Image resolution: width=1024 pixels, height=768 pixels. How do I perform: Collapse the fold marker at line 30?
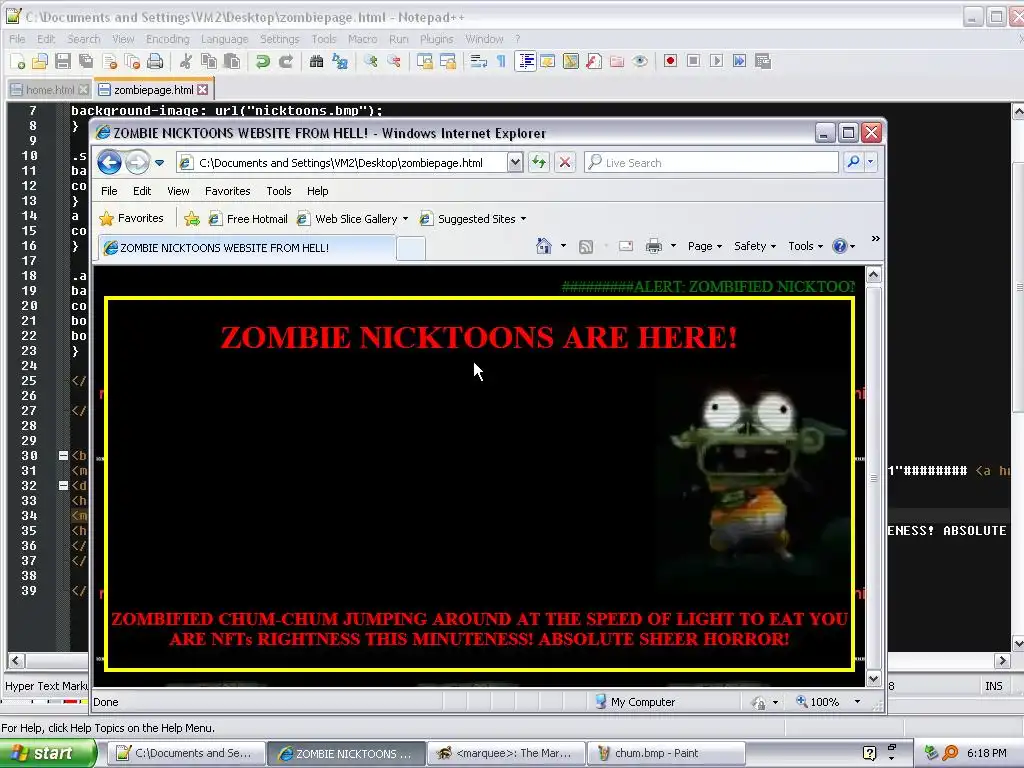63,456
